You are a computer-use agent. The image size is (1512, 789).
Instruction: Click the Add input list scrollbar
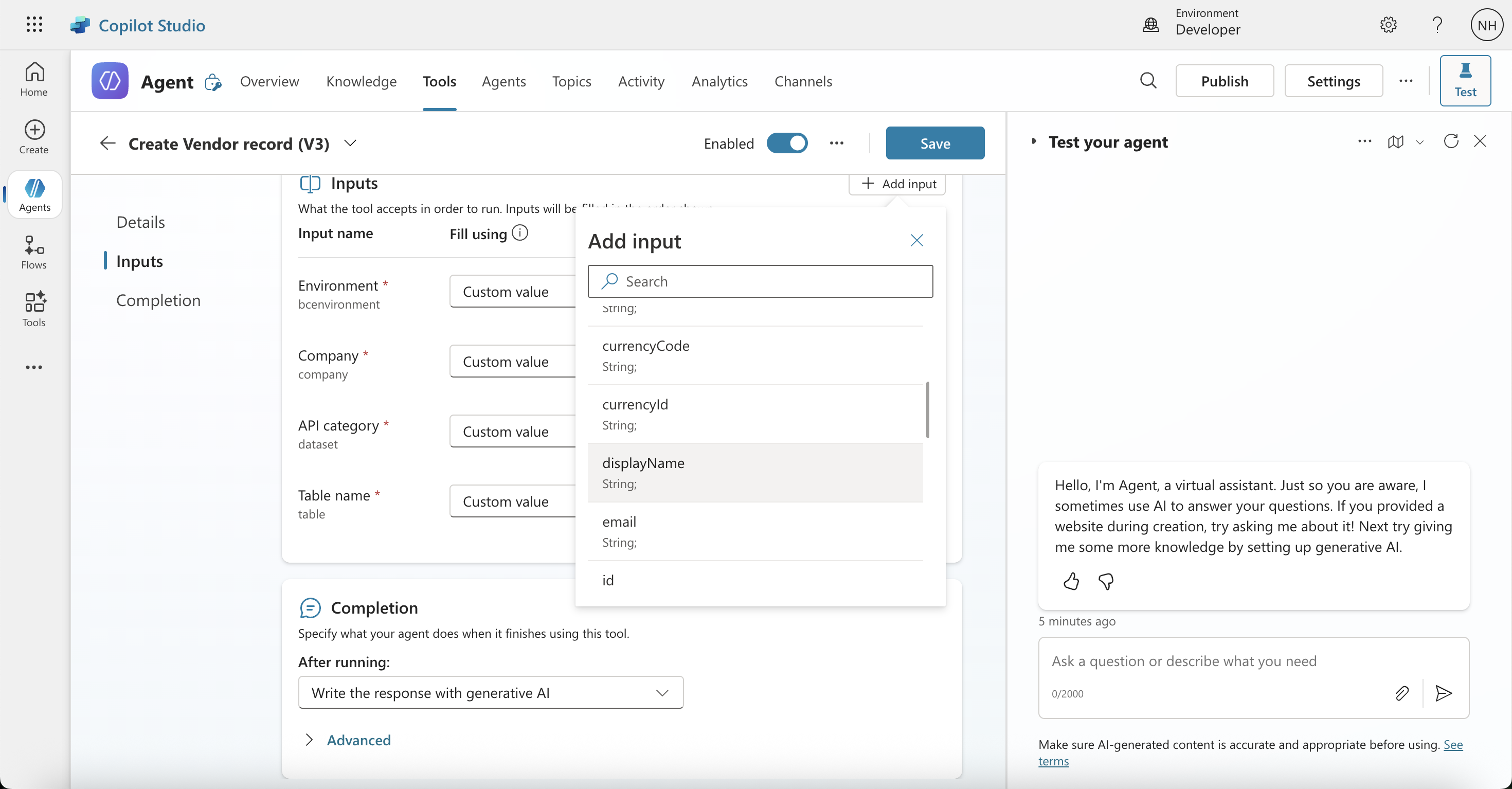pyautogui.click(x=927, y=410)
